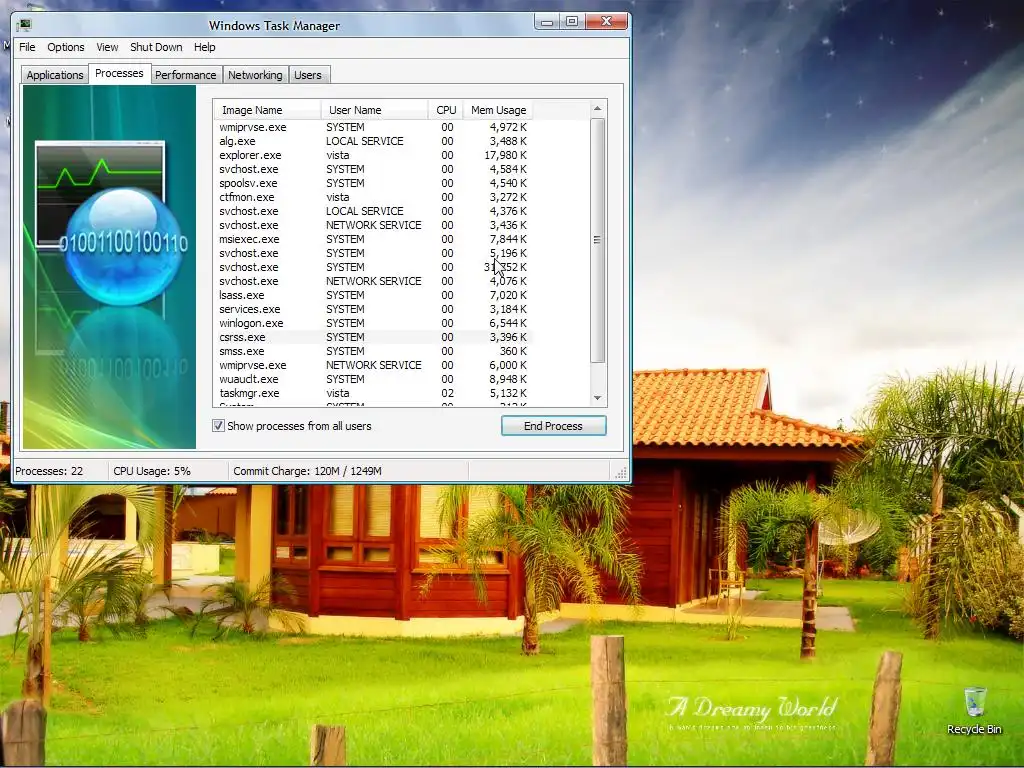This screenshot has width=1024, height=768.
Task: Click the Commit Charge status entry
Action: point(308,471)
